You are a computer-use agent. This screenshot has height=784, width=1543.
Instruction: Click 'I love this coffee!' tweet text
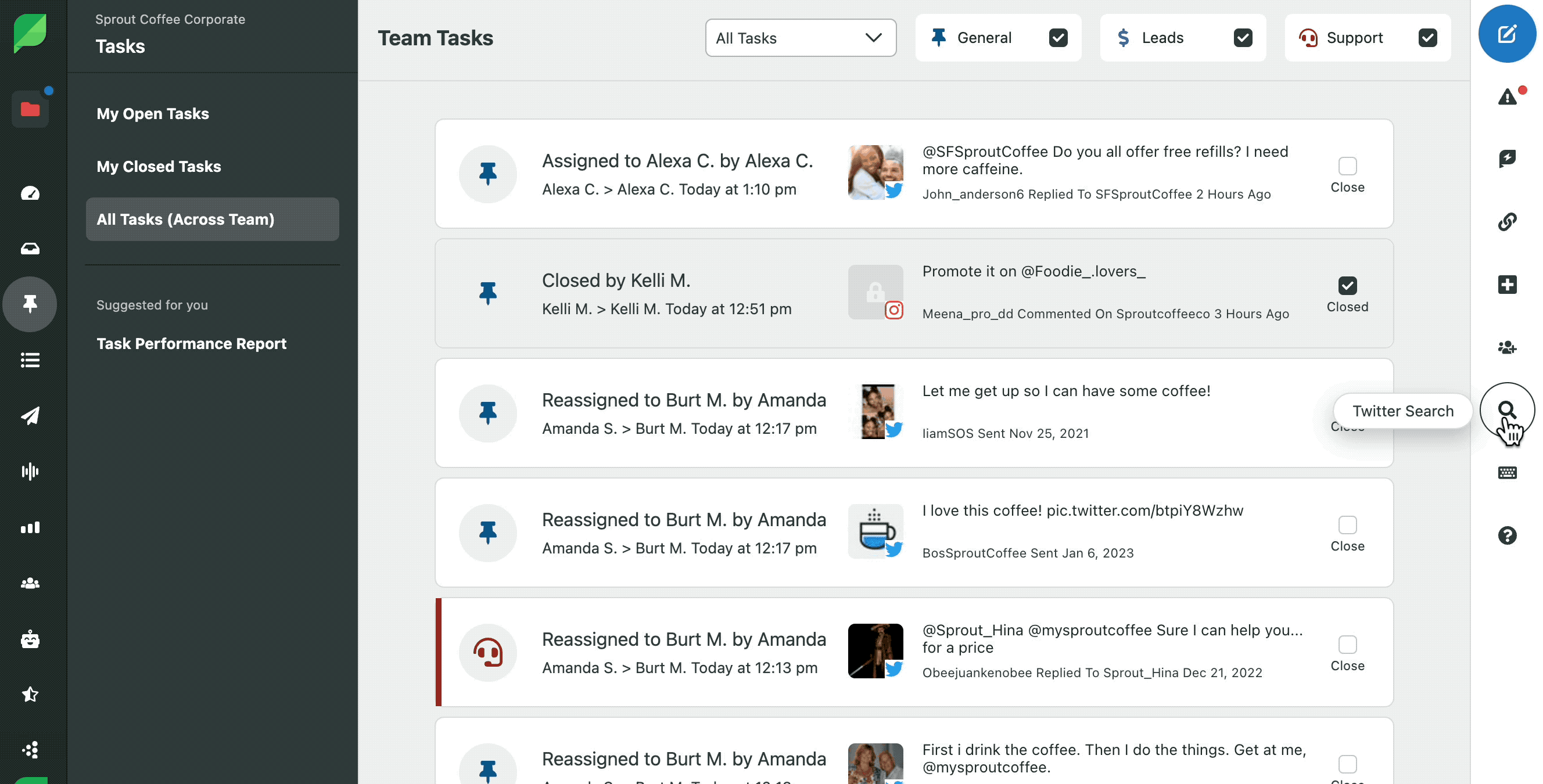tap(1083, 511)
